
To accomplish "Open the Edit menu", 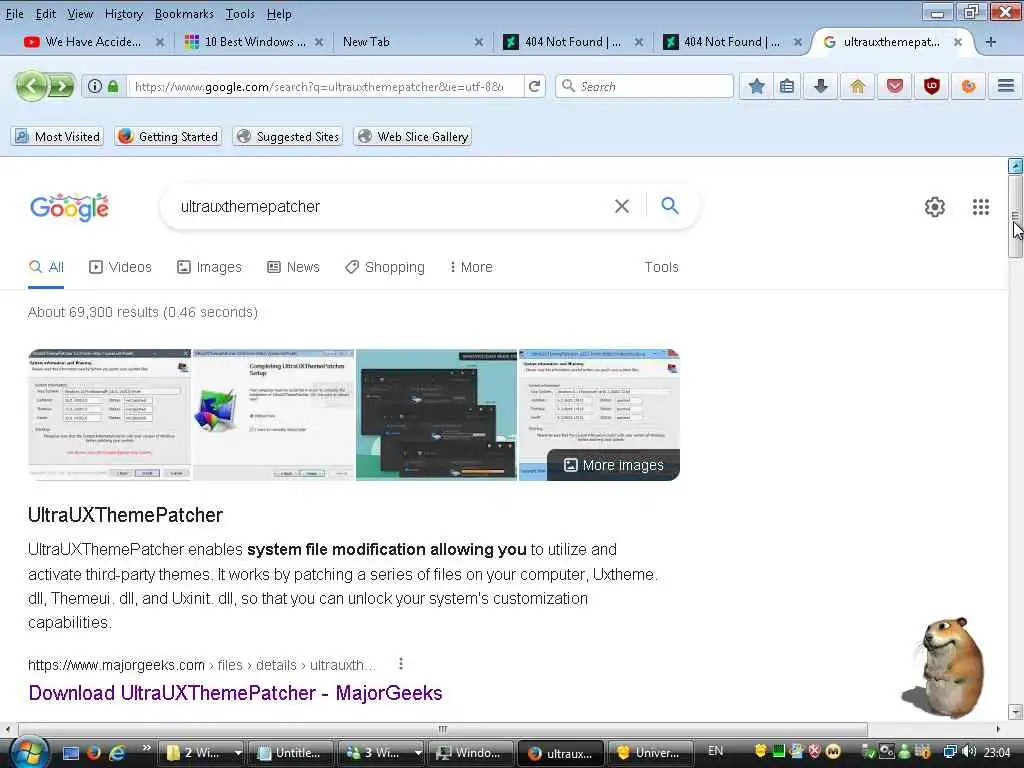I will click(45, 14).
